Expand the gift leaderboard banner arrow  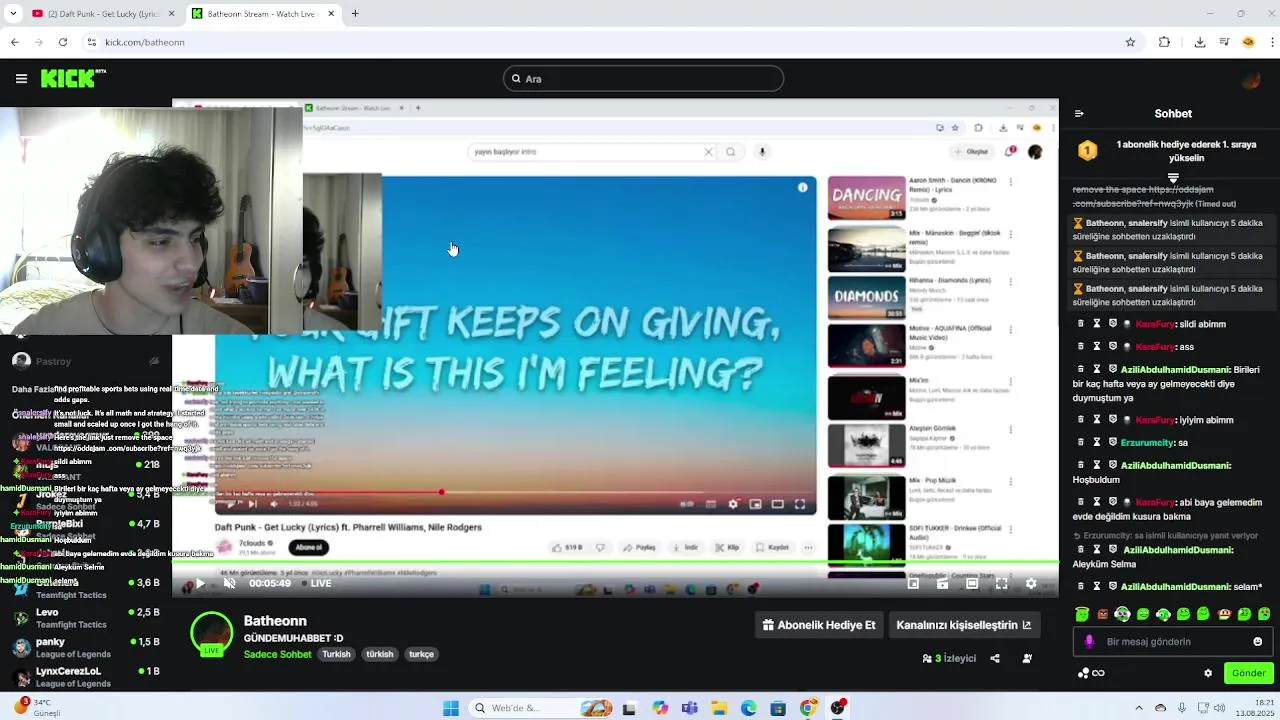(x=1173, y=178)
